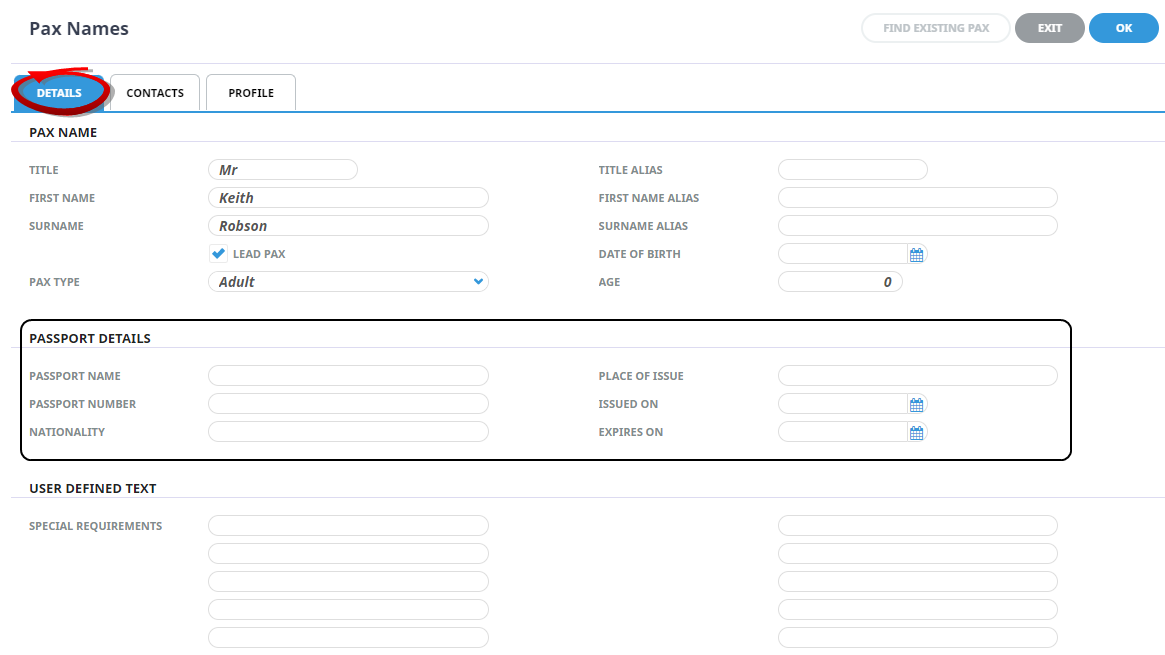Focus the first Special Requirements field

(348, 526)
